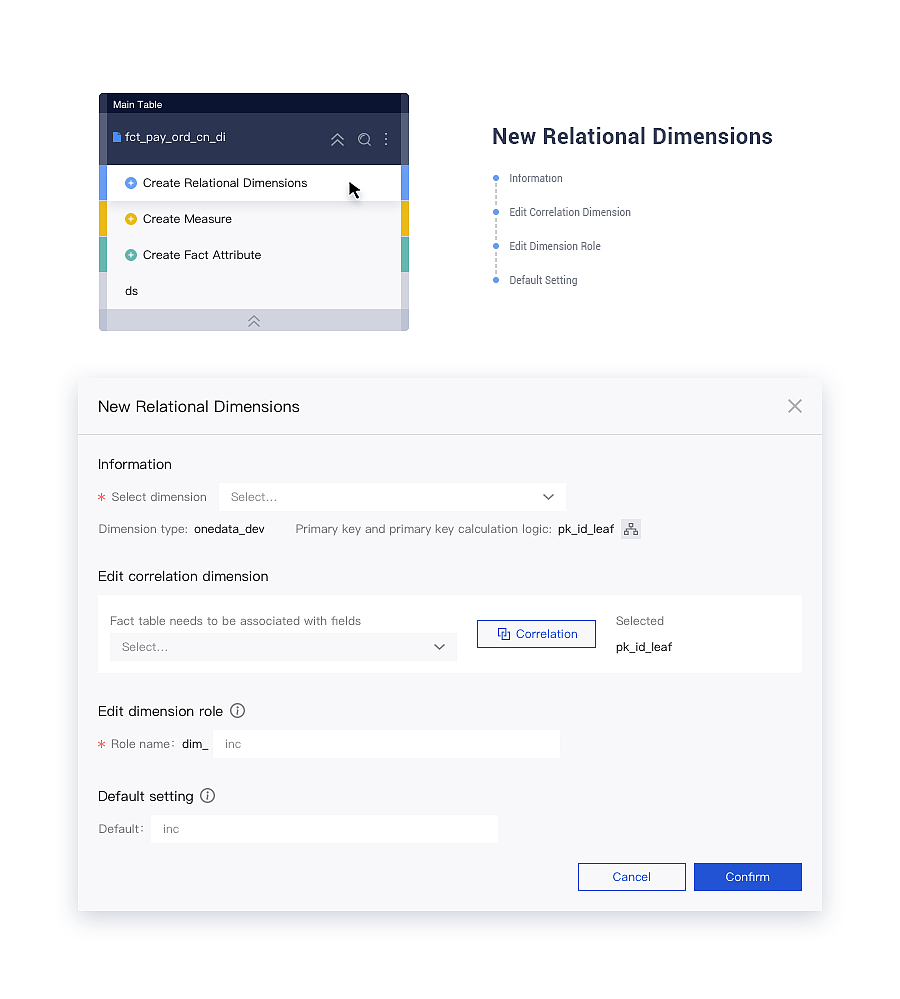Screen dimensions: 900x999
Task: Close the New Relational Dimensions dialog
Action: pos(794,406)
